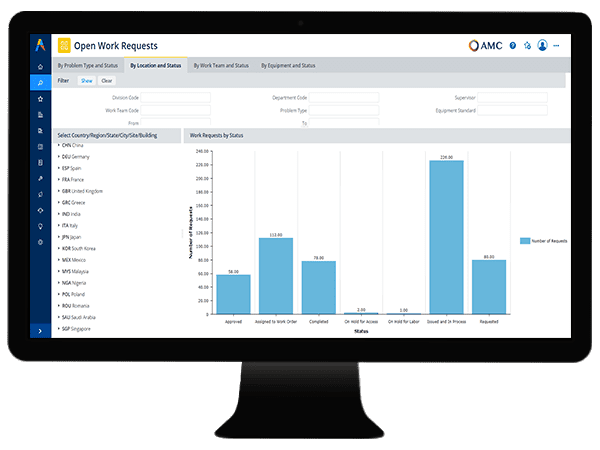The image size is (600, 450).
Task: Click the Issued and In Process bar
Action: coord(447,237)
